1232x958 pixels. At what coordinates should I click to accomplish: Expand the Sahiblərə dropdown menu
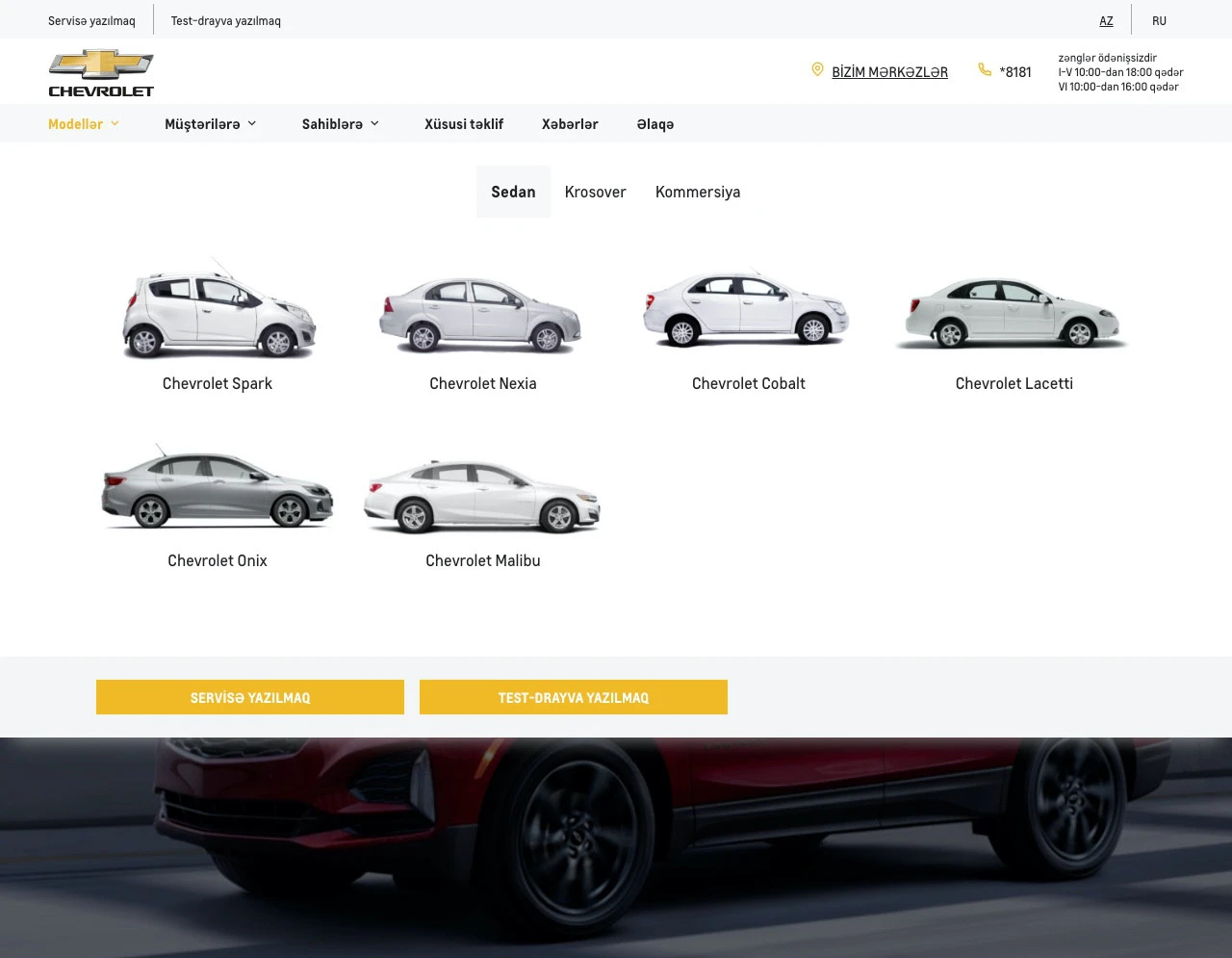(341, 123)
